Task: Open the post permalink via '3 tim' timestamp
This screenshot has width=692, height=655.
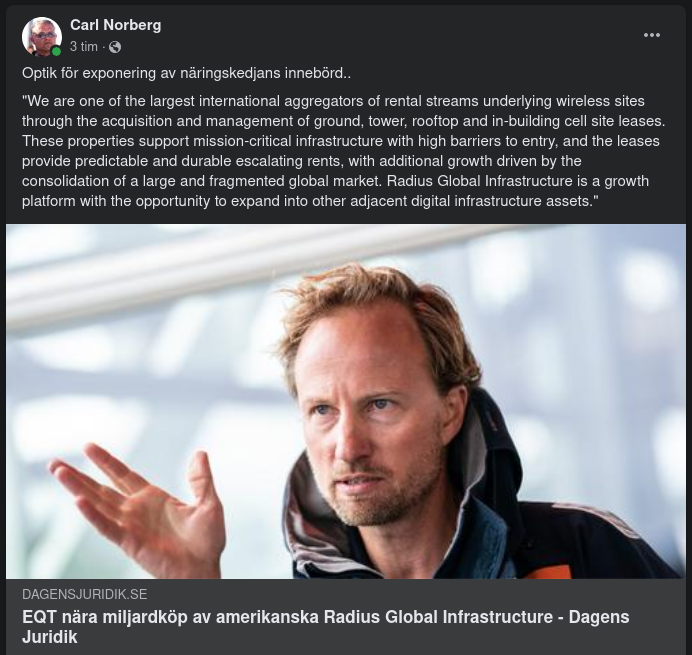Action: (84, 47)
